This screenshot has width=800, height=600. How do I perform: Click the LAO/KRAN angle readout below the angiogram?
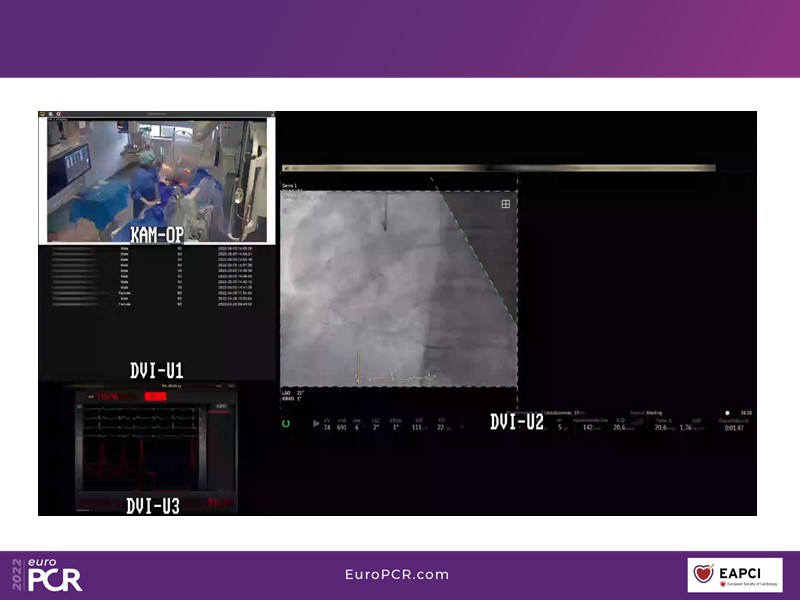[296, 396]
